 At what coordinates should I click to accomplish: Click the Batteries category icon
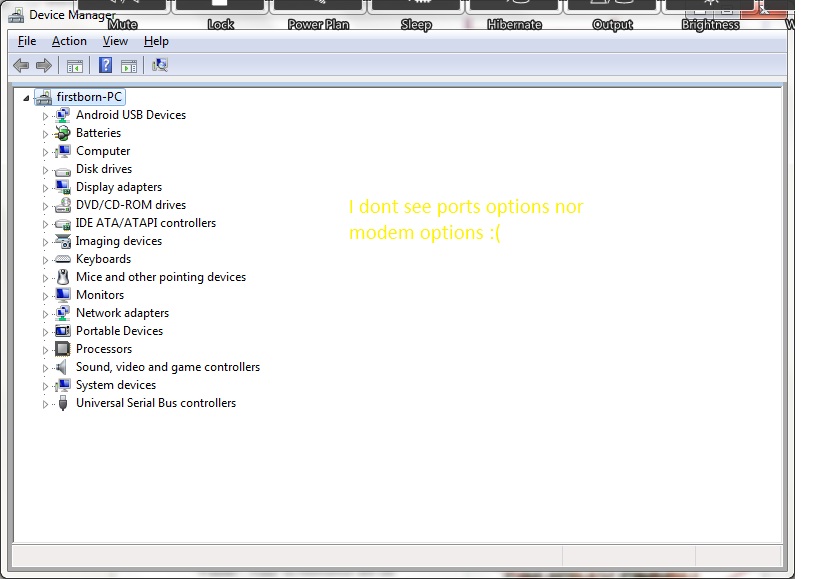(x=63, y=133)
